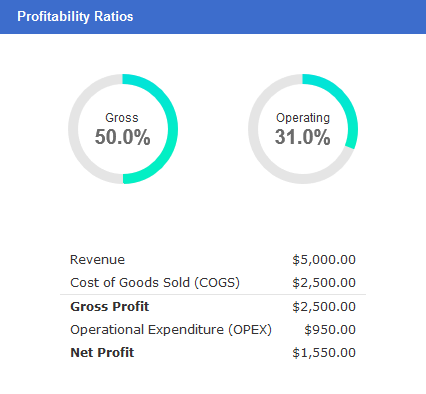Select Operational Expenditure (OPEX) label

point(171,330)
